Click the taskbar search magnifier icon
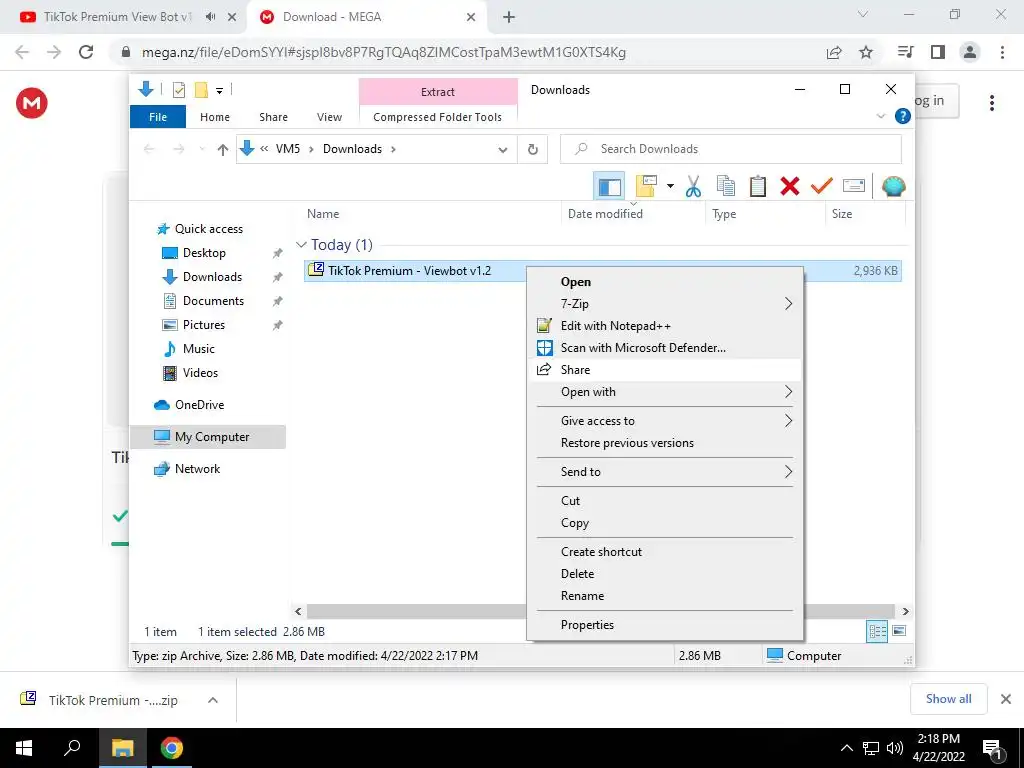The width and height of the screenshot is (1024, 768). click(x=72, y=748)
